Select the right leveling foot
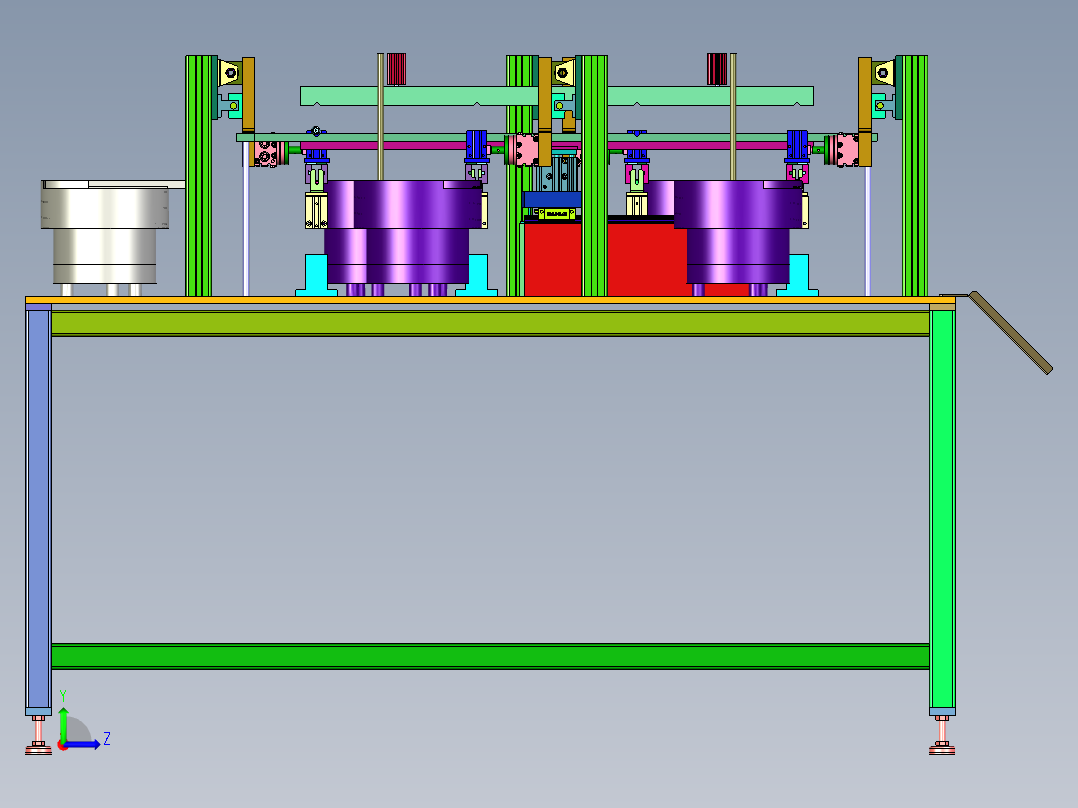This screenshot has width=1078, height=808. (x=942, y=736)
